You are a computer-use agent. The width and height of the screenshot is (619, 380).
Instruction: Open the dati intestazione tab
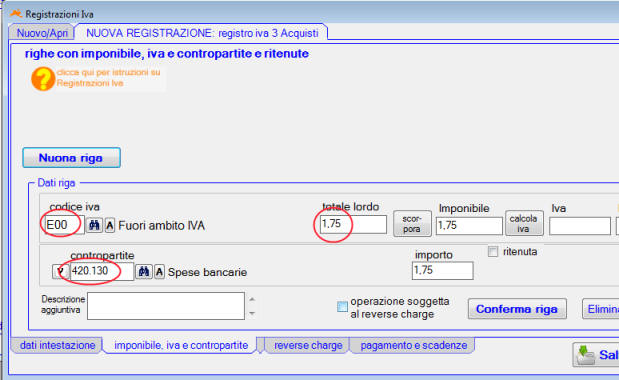coord(57,345)
